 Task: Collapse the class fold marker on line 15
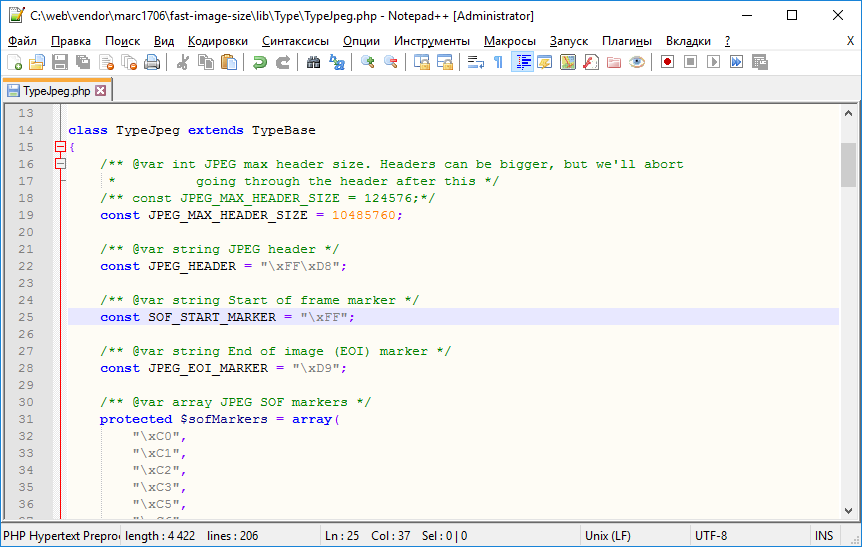60,147
